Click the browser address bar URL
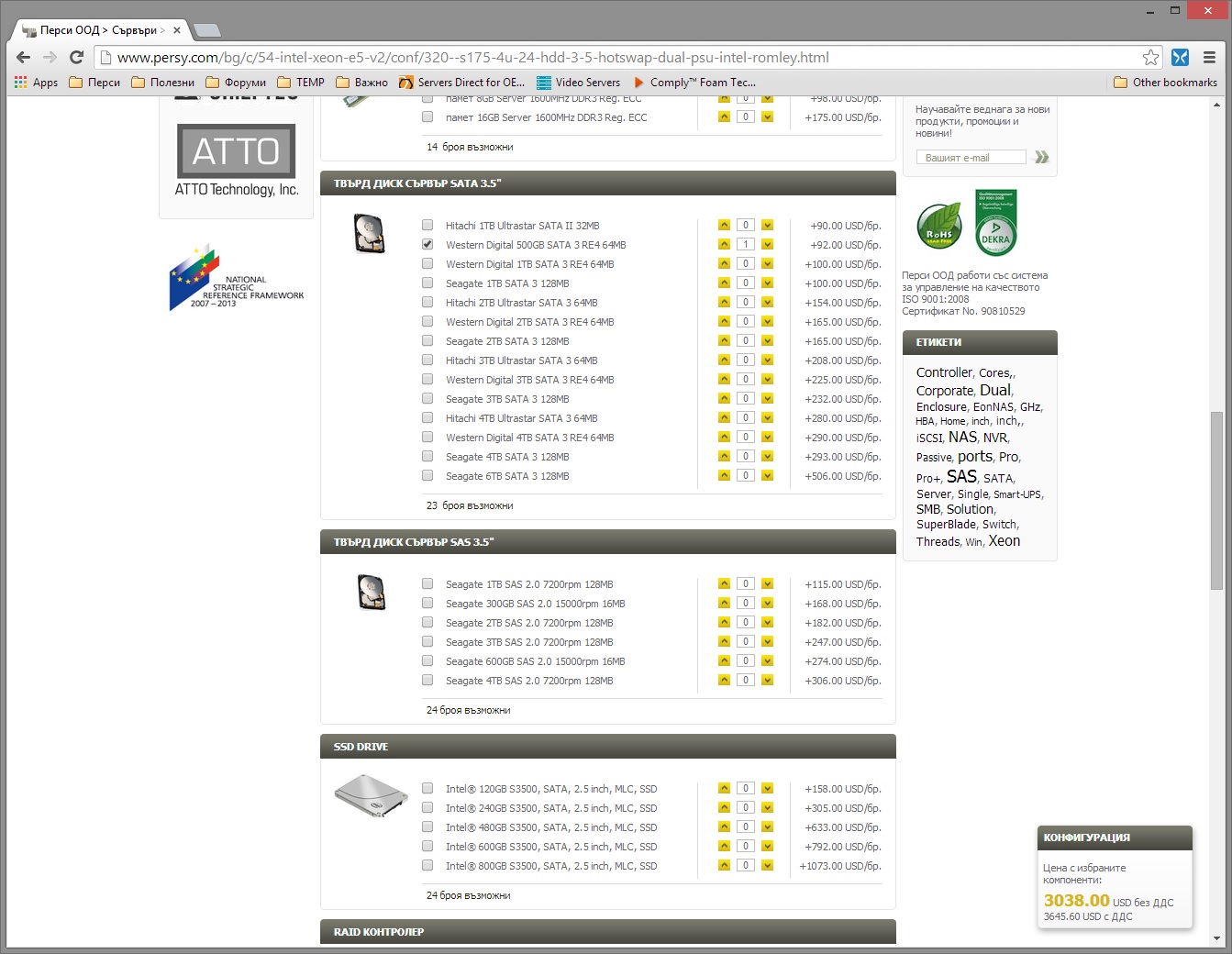 click(x=473, y=57)
